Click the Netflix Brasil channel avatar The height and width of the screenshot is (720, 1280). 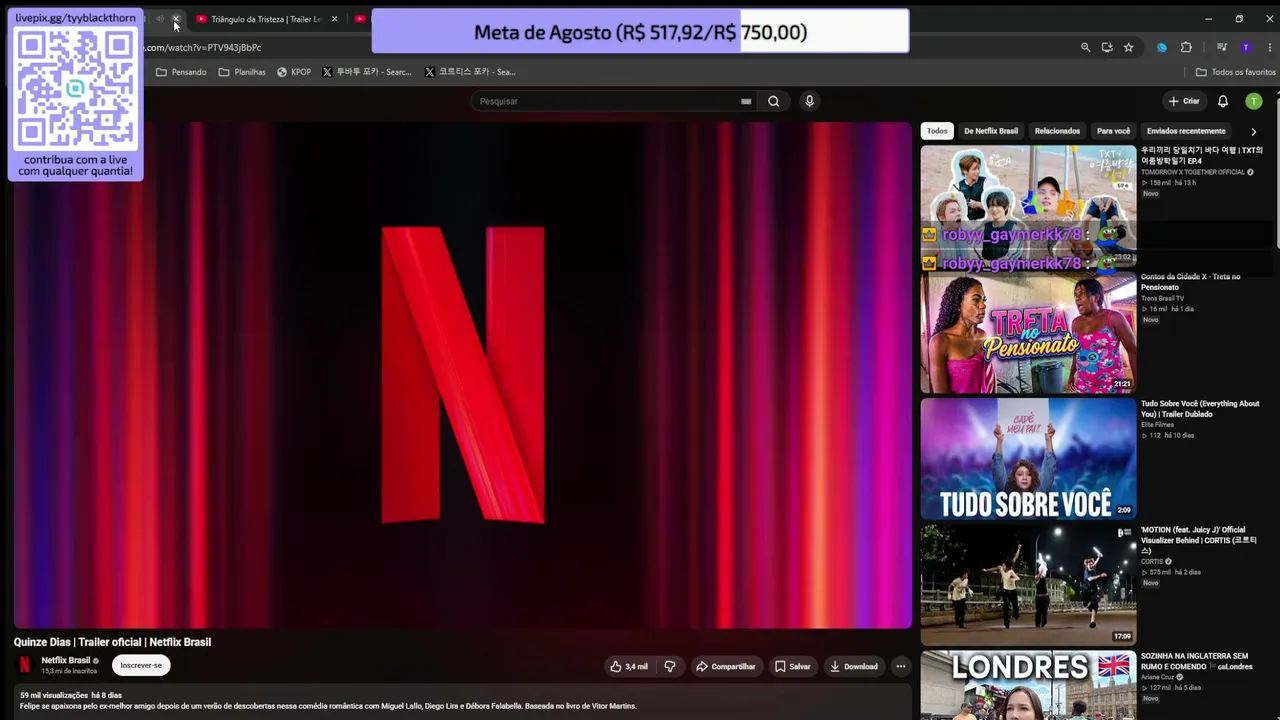tap(25, 665)
